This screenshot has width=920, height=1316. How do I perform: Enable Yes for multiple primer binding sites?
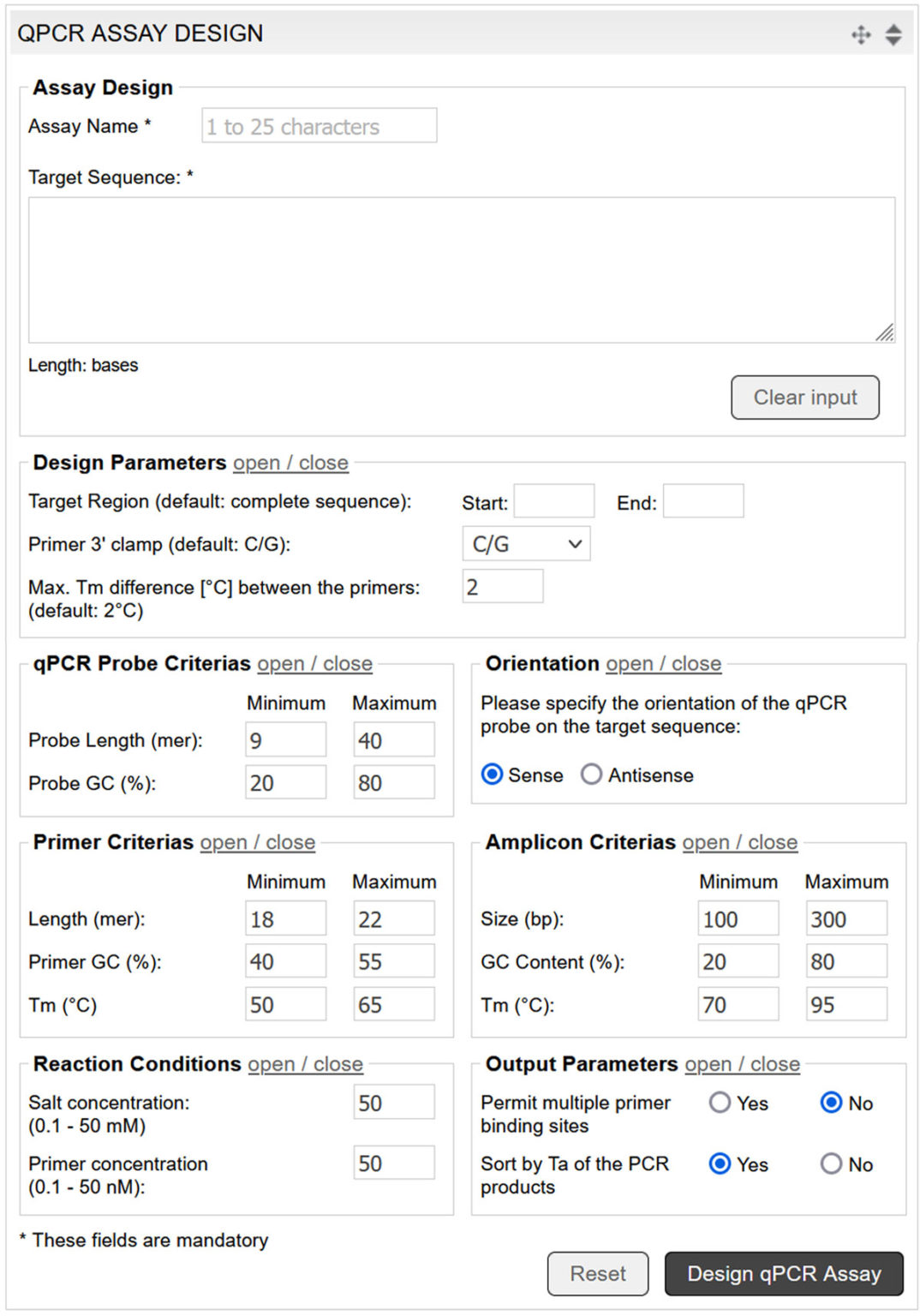720,1103
